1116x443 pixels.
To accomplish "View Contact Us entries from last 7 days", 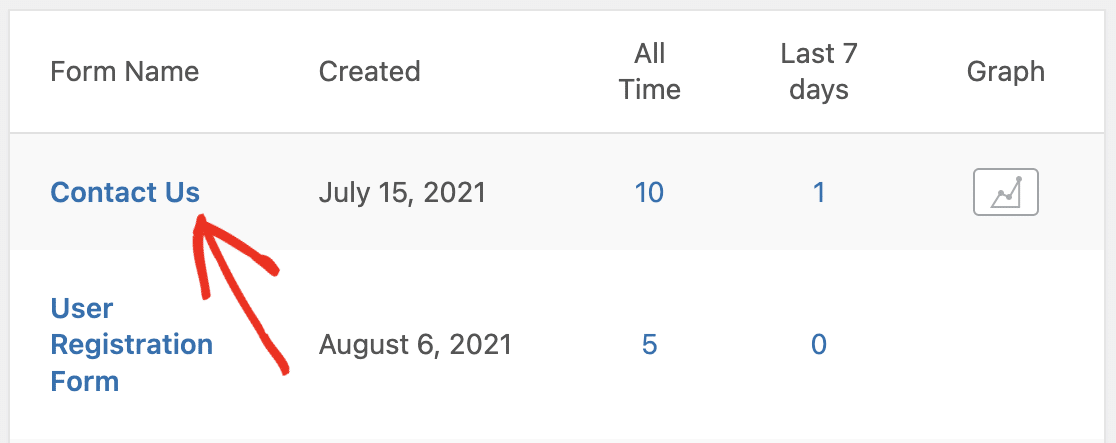I will pos(819,192).
